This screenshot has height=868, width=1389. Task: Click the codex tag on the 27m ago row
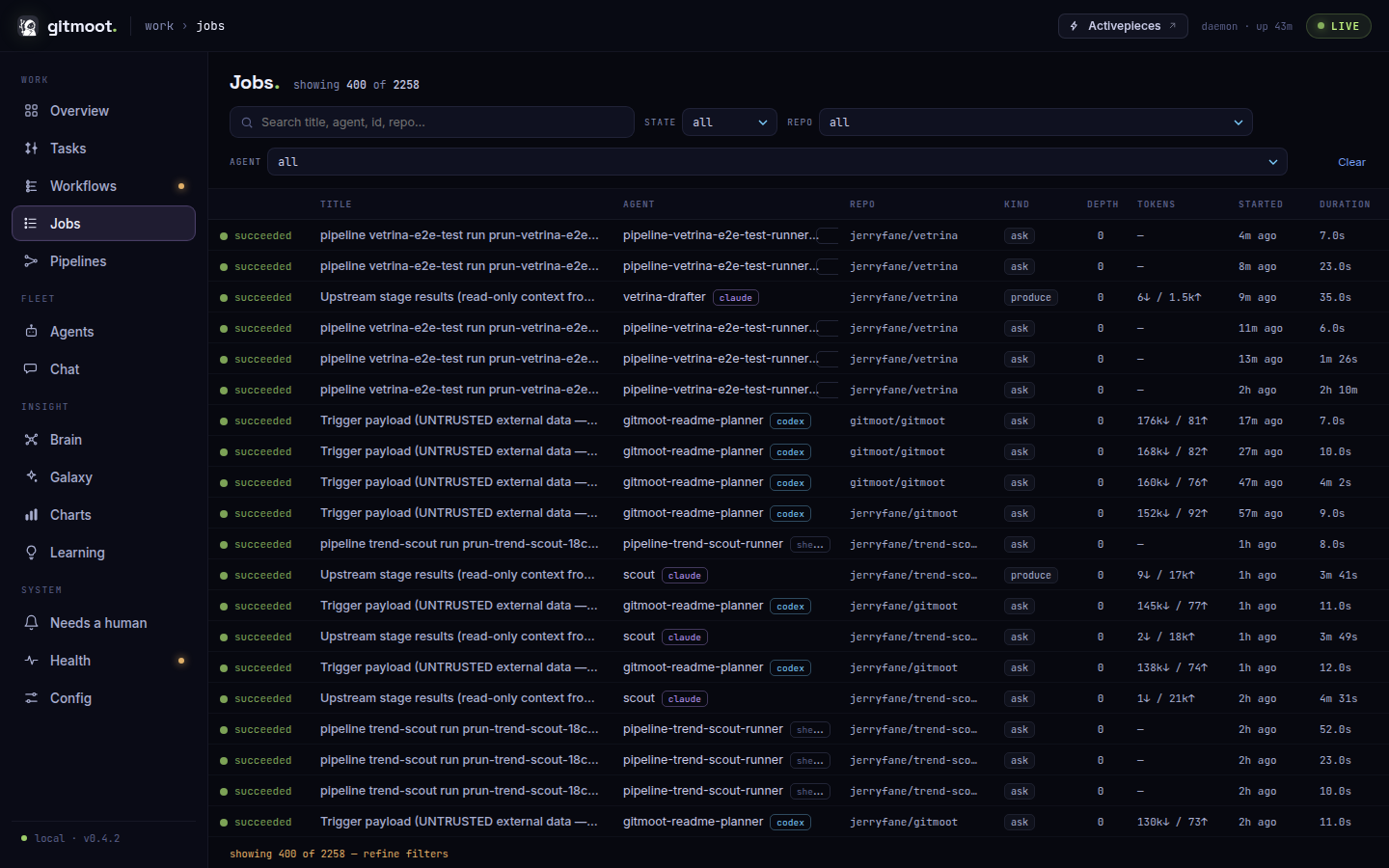pos(790,452)
